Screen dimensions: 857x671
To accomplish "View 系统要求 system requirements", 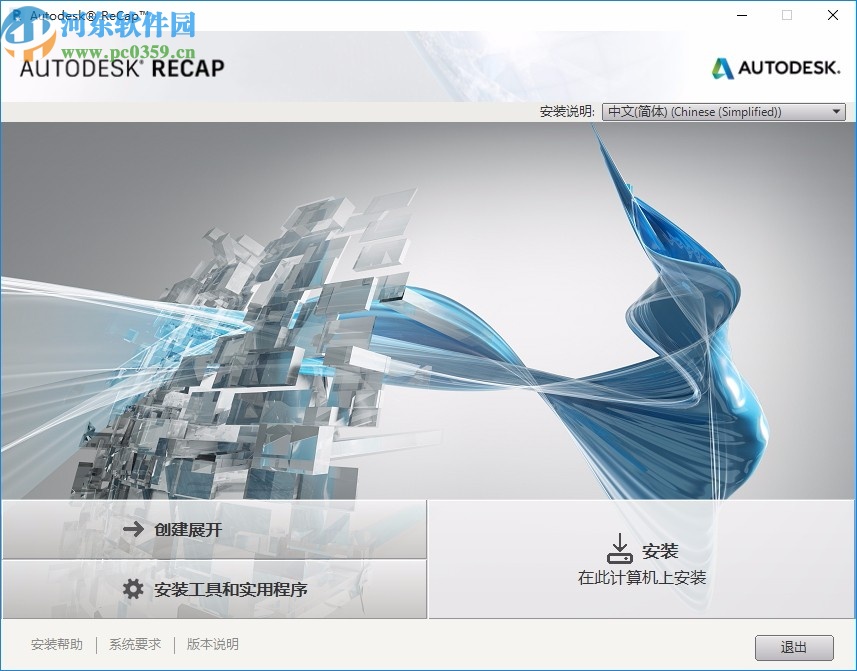I will point(133,645).
